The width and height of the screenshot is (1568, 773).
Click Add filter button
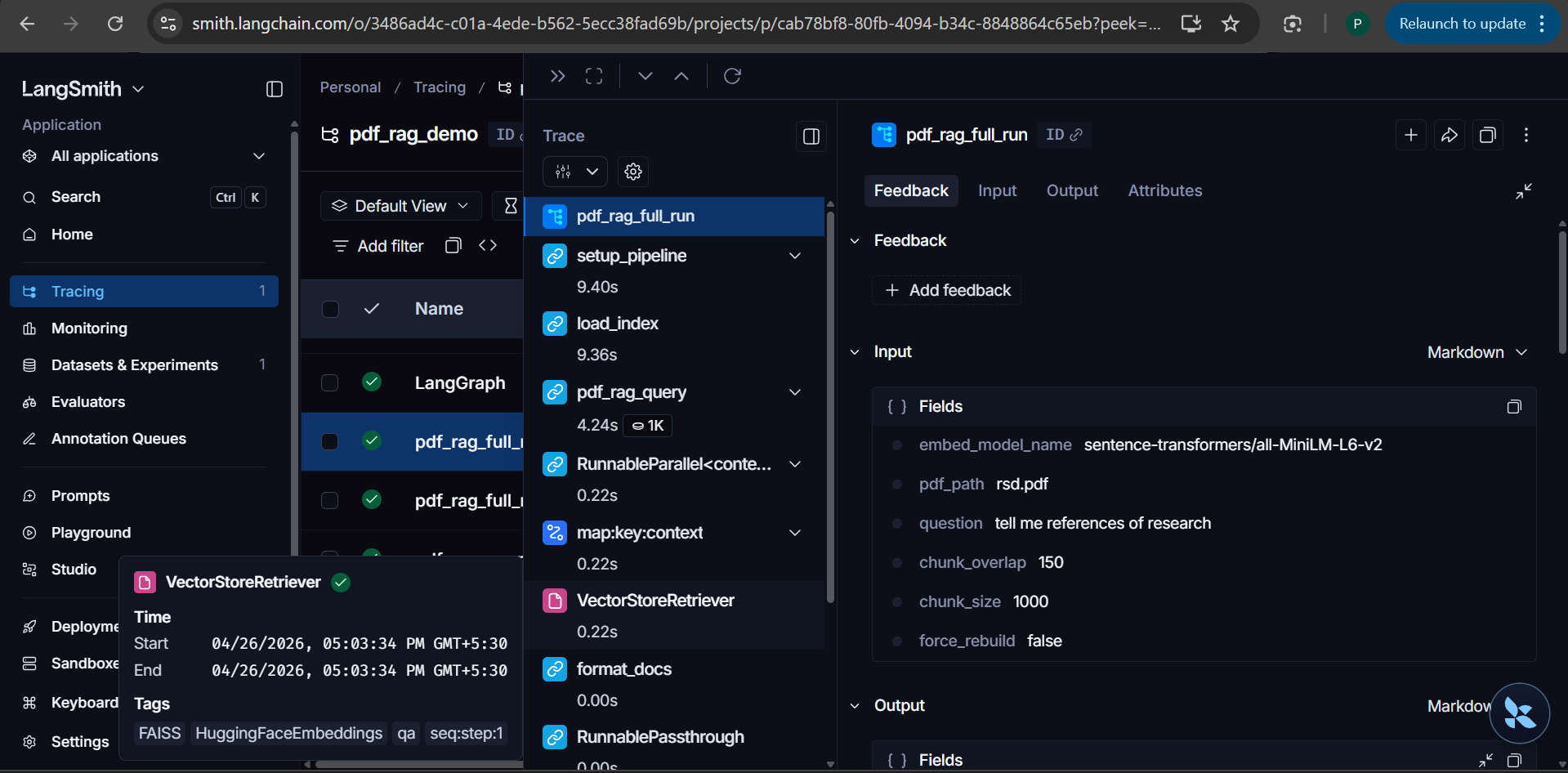[x=378, y=246]
